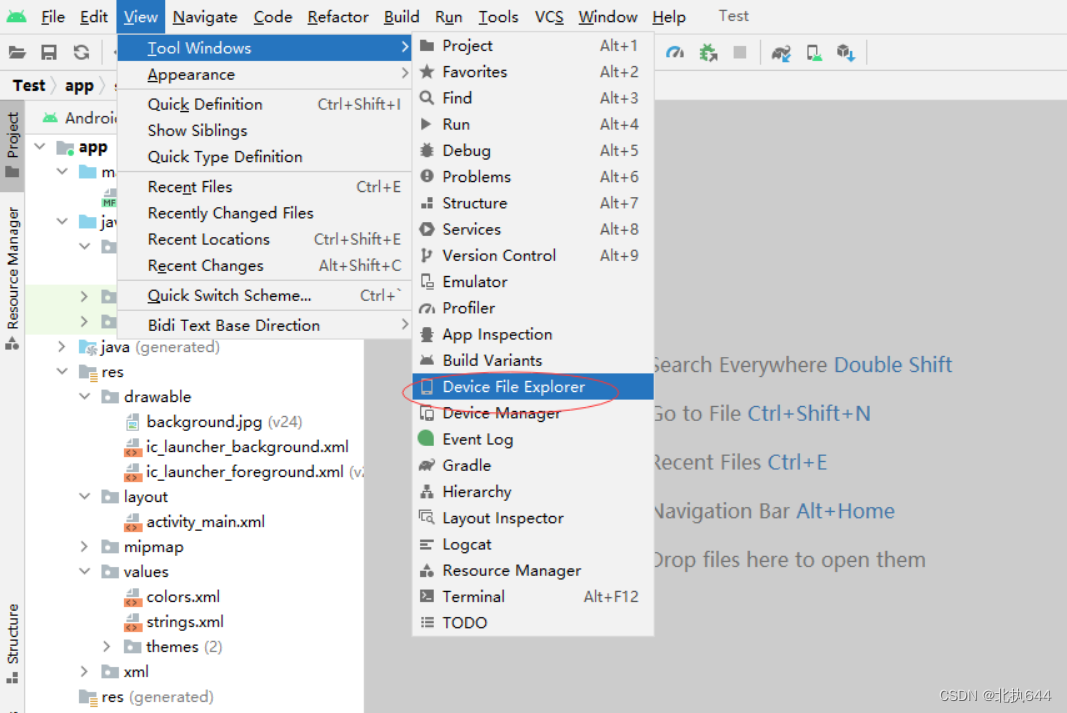
Task: Select Device File Explorer from submenu
Action: pos(533,386)
